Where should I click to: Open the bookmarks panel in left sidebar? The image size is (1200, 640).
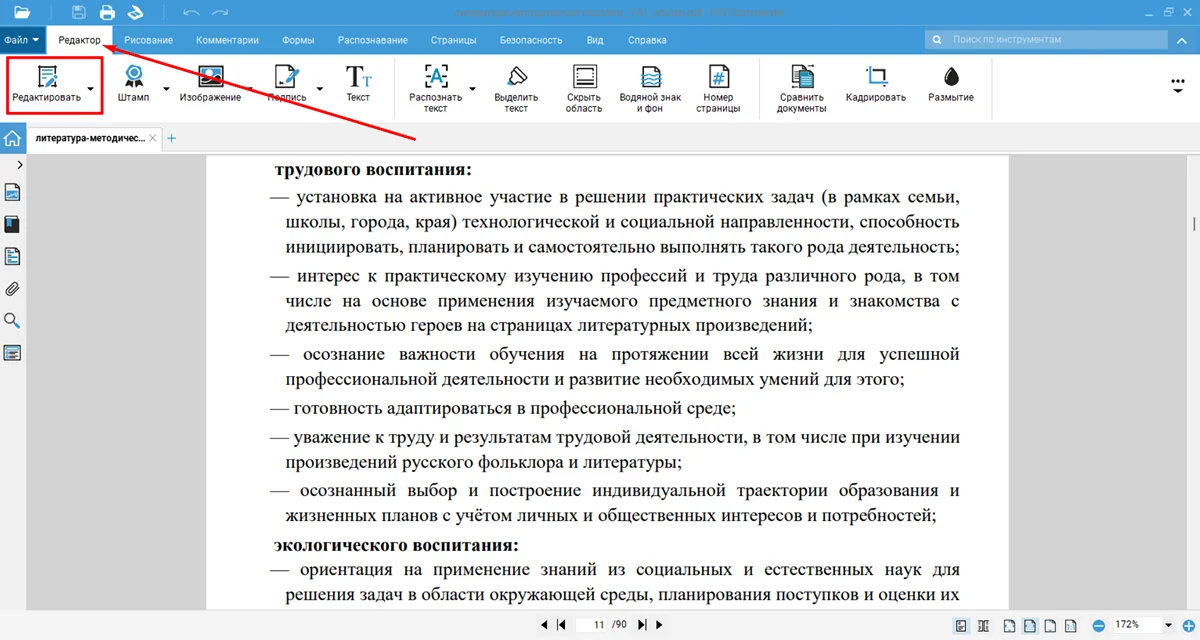point(13,224)
